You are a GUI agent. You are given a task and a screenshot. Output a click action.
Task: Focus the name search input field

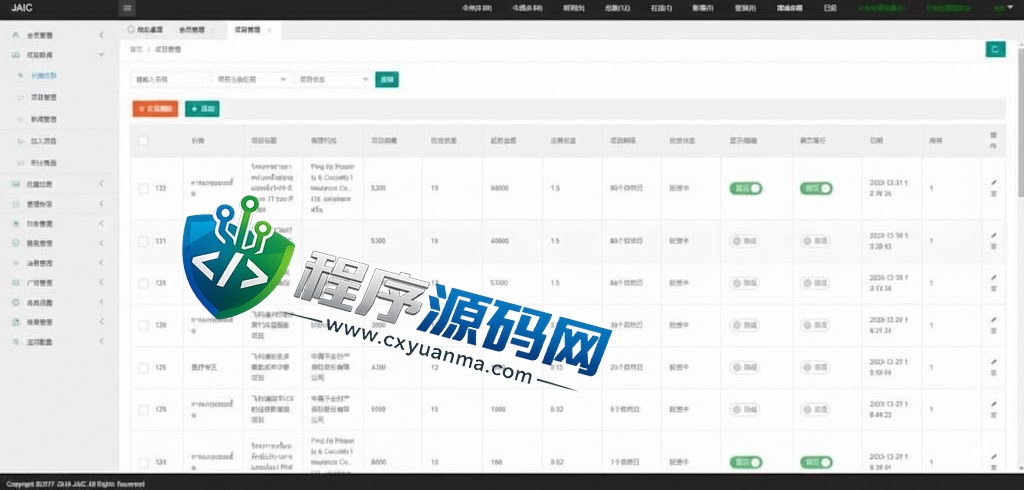coord(170,79)
